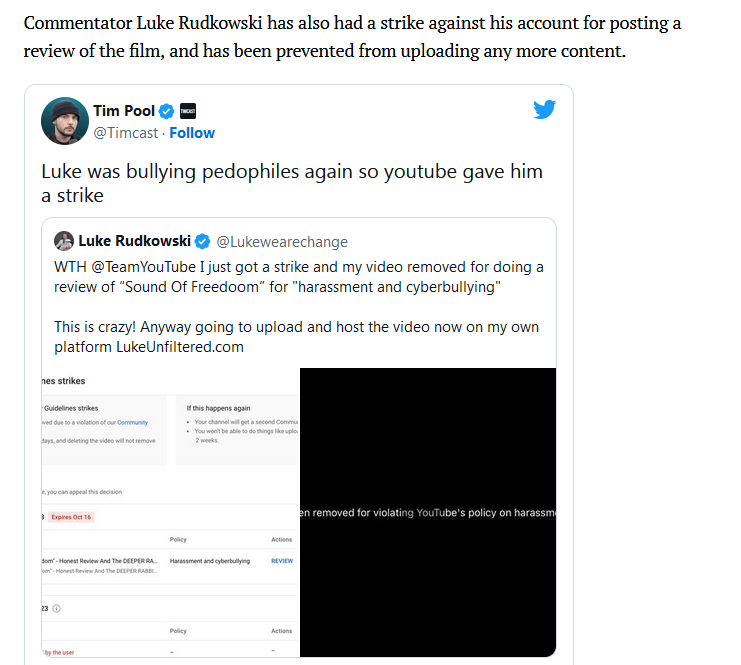Open the Community guidelines link
This screenshot has height=665, width=741.
tap(133, 423)
